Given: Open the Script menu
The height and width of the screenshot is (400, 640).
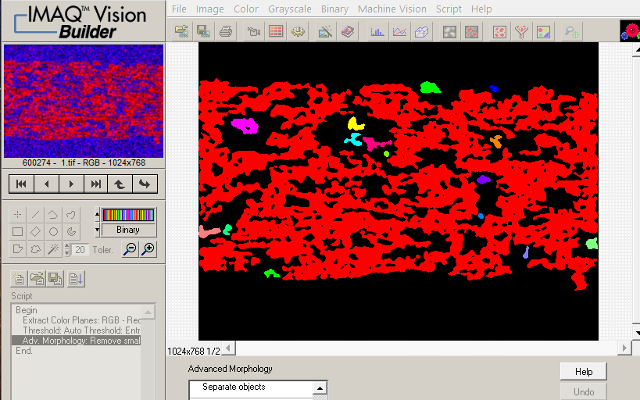Looking at the screenshot, I should click(449, 9).
